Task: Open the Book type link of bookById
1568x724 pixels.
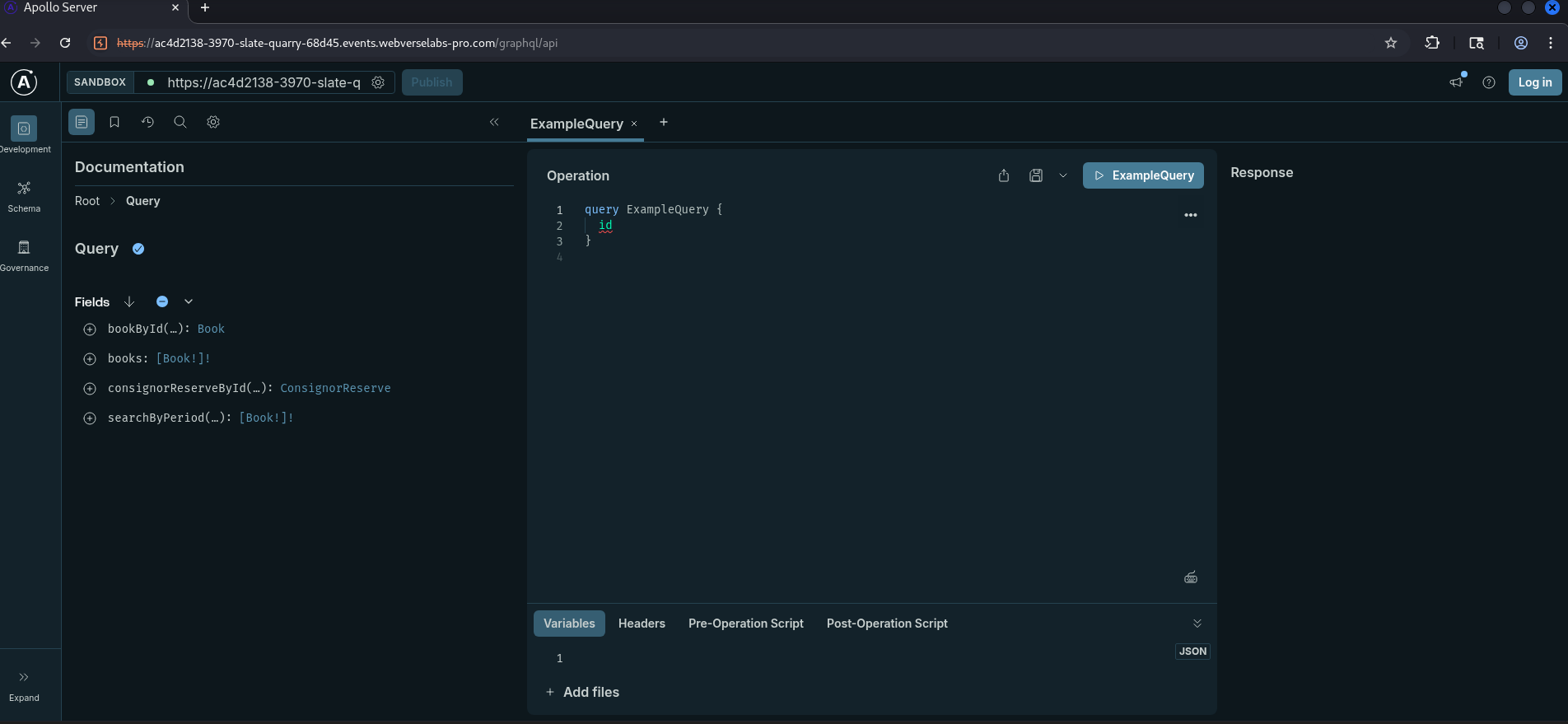Action: pos(211,329)
